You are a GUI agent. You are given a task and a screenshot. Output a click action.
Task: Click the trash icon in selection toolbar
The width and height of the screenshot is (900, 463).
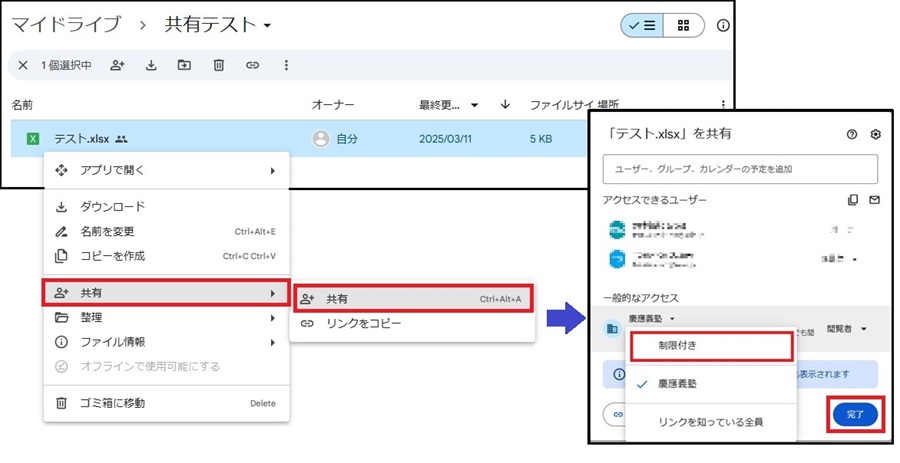point(218,65)
